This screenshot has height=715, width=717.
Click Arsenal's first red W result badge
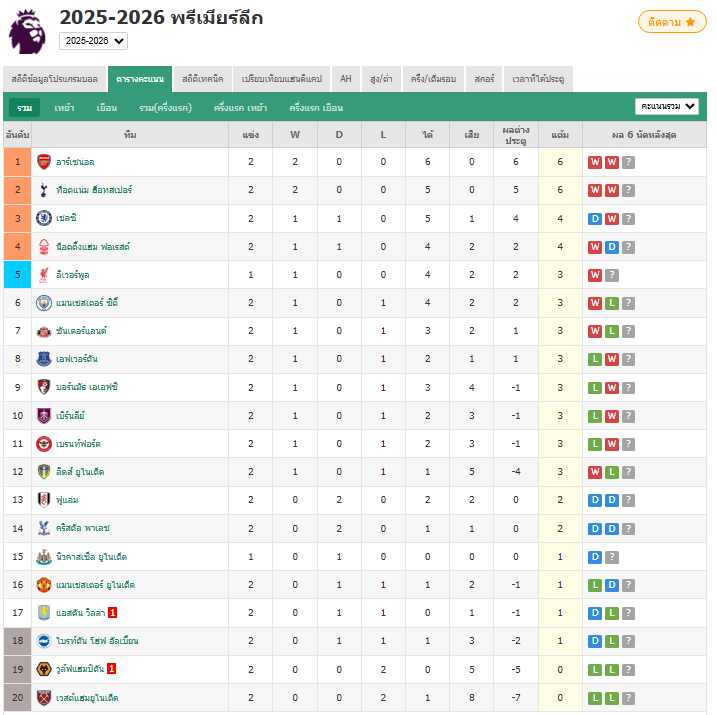coord(594,162)
